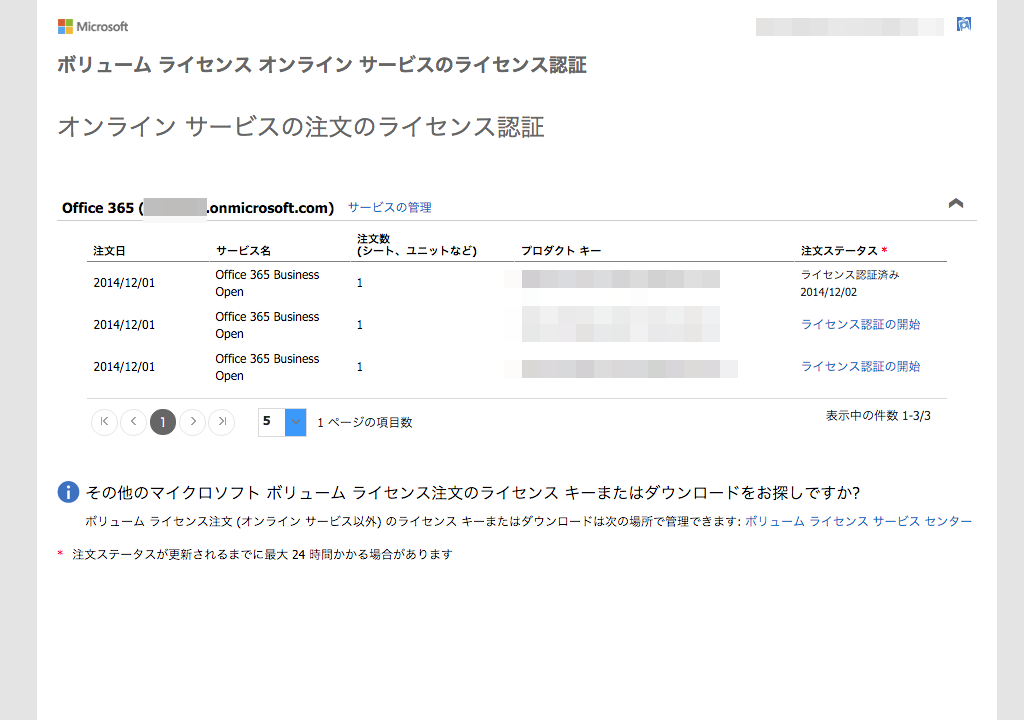Go to last page pagination button

point(222,421)
